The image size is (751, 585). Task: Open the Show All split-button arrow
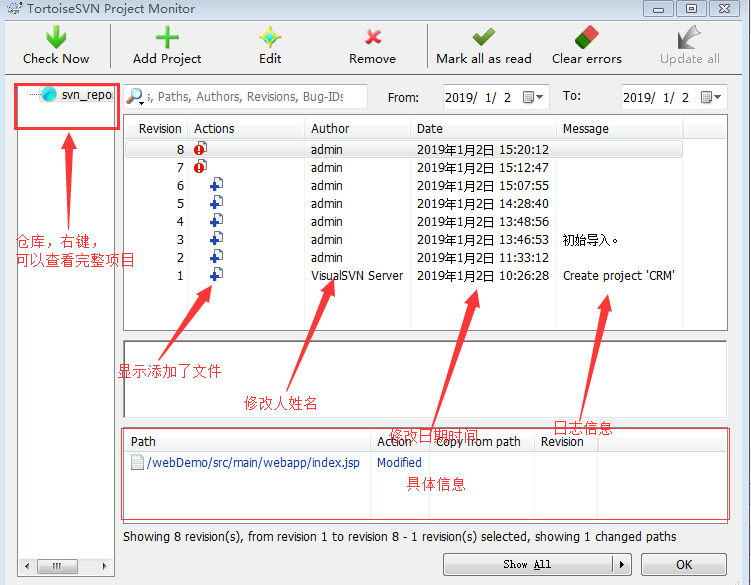622,564
